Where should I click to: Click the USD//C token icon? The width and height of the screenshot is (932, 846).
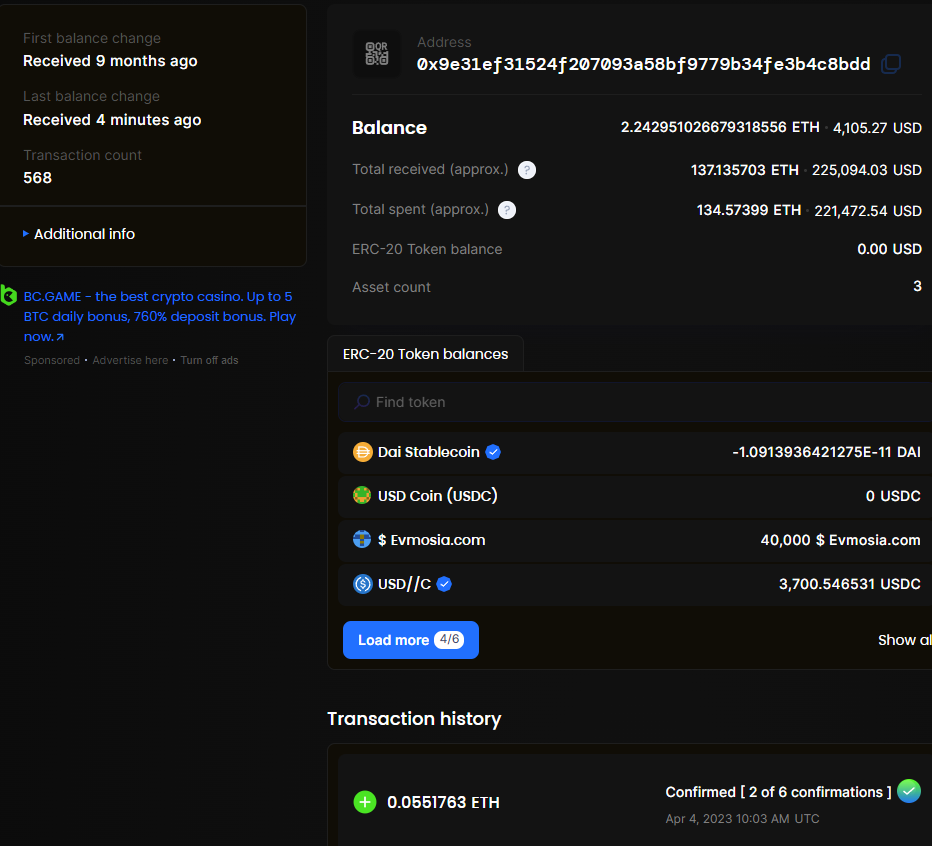tap(363, 584)
